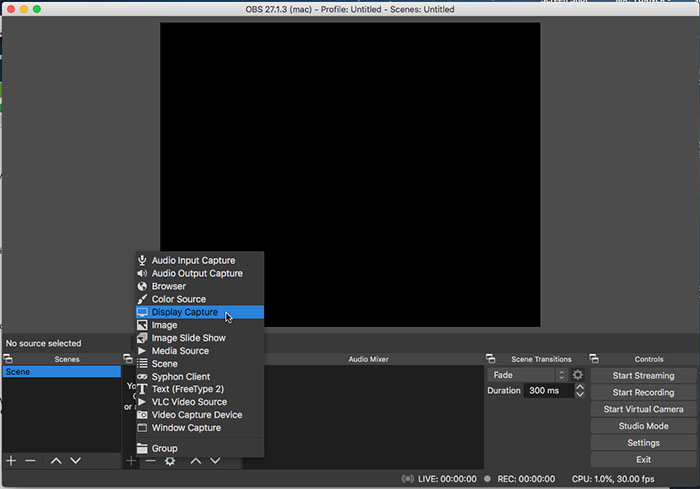Click the play icon beside VLC Video Source
Screen dimensions: 700x489
(142, 402)
